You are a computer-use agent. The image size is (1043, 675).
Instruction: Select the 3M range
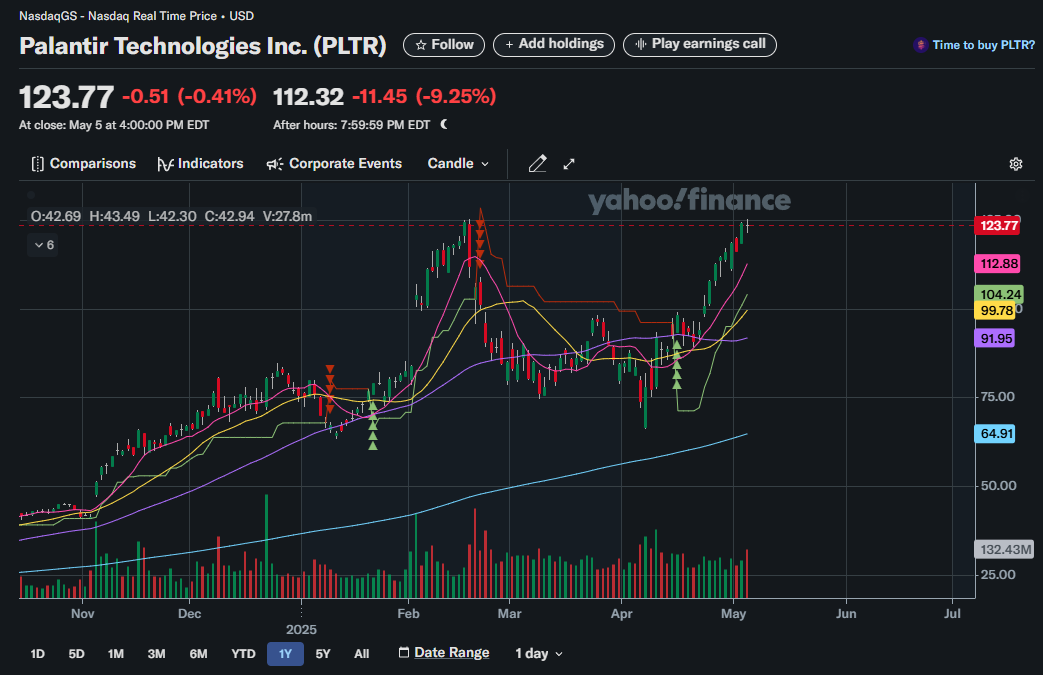click(156, 654)
